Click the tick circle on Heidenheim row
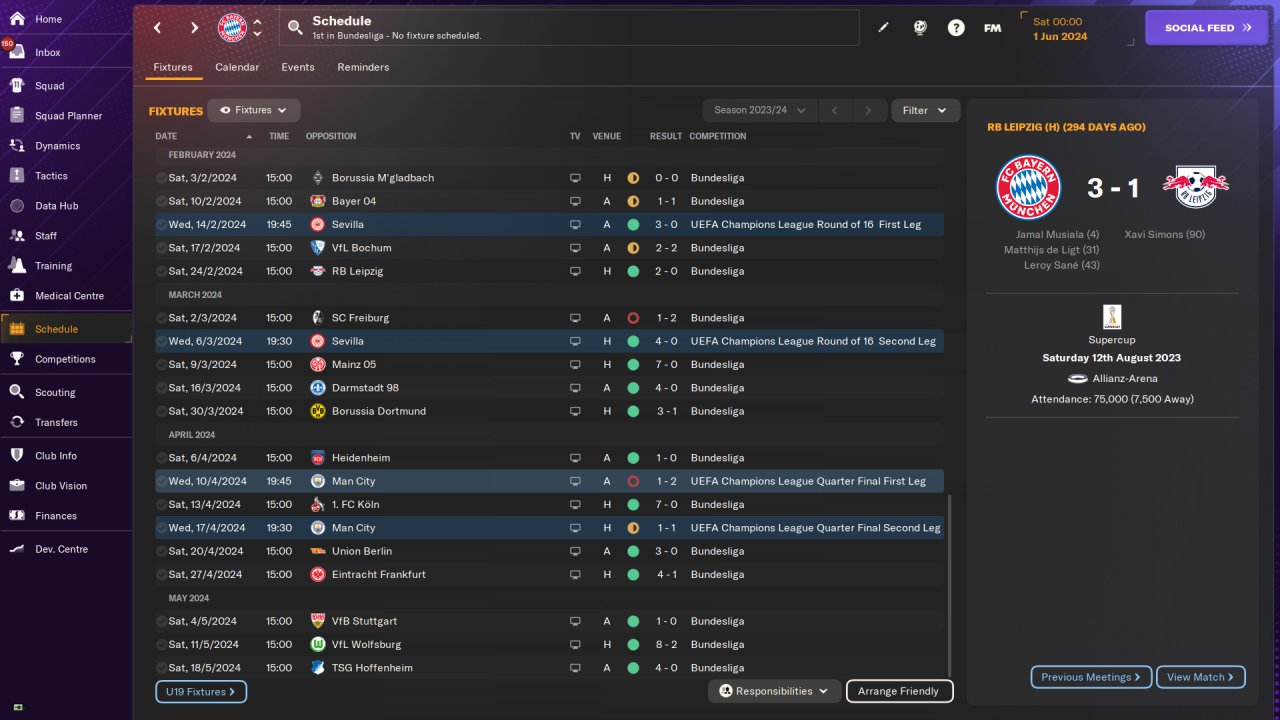This screenshot has height=720, width=1280. pos(161,458)
